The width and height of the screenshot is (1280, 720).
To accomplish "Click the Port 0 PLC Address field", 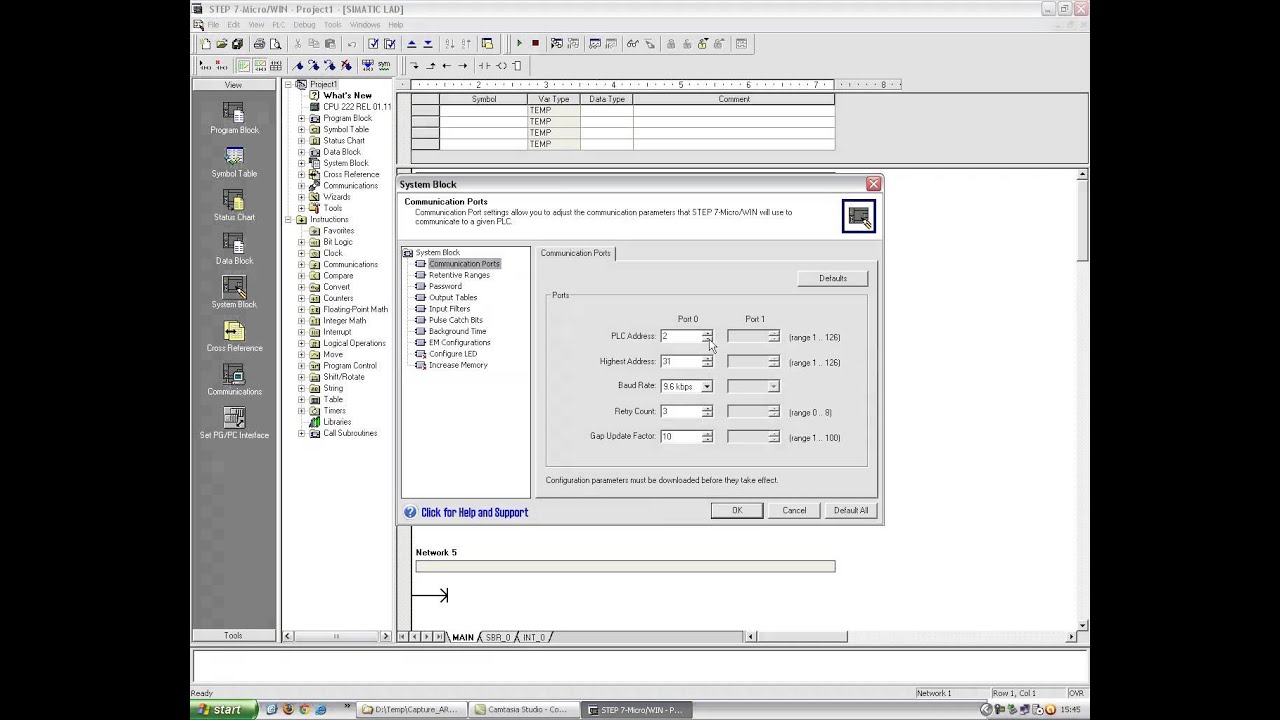I will click(x=680, y=337).
